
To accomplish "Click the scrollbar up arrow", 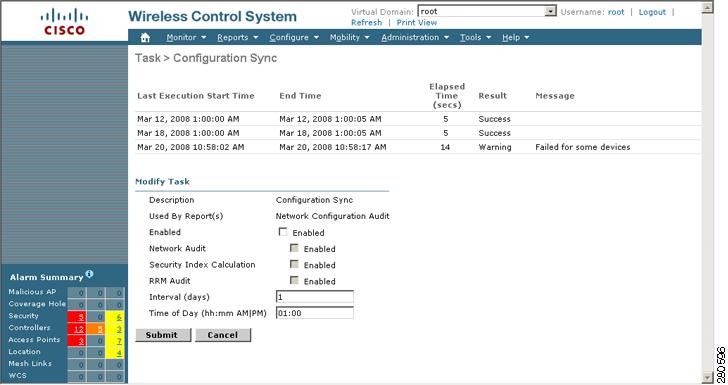I will click(707, 8).
